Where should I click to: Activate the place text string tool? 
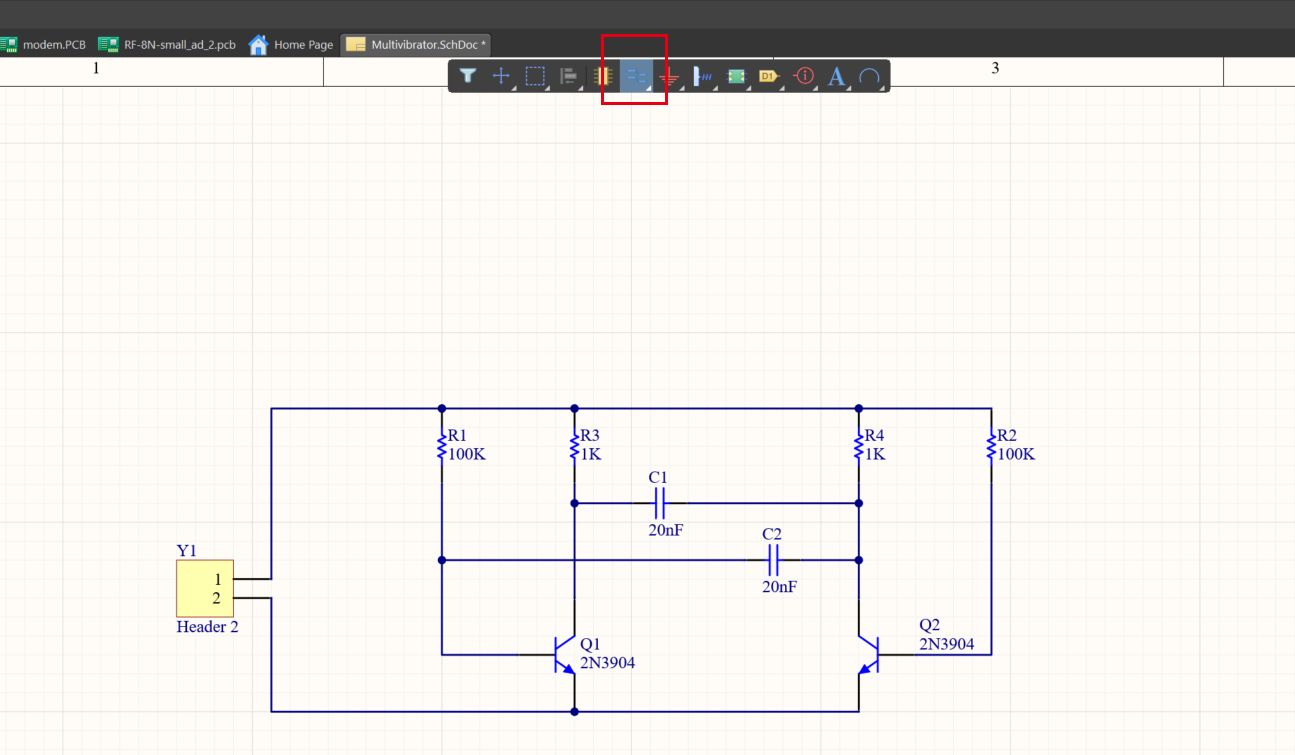[836, 75]
